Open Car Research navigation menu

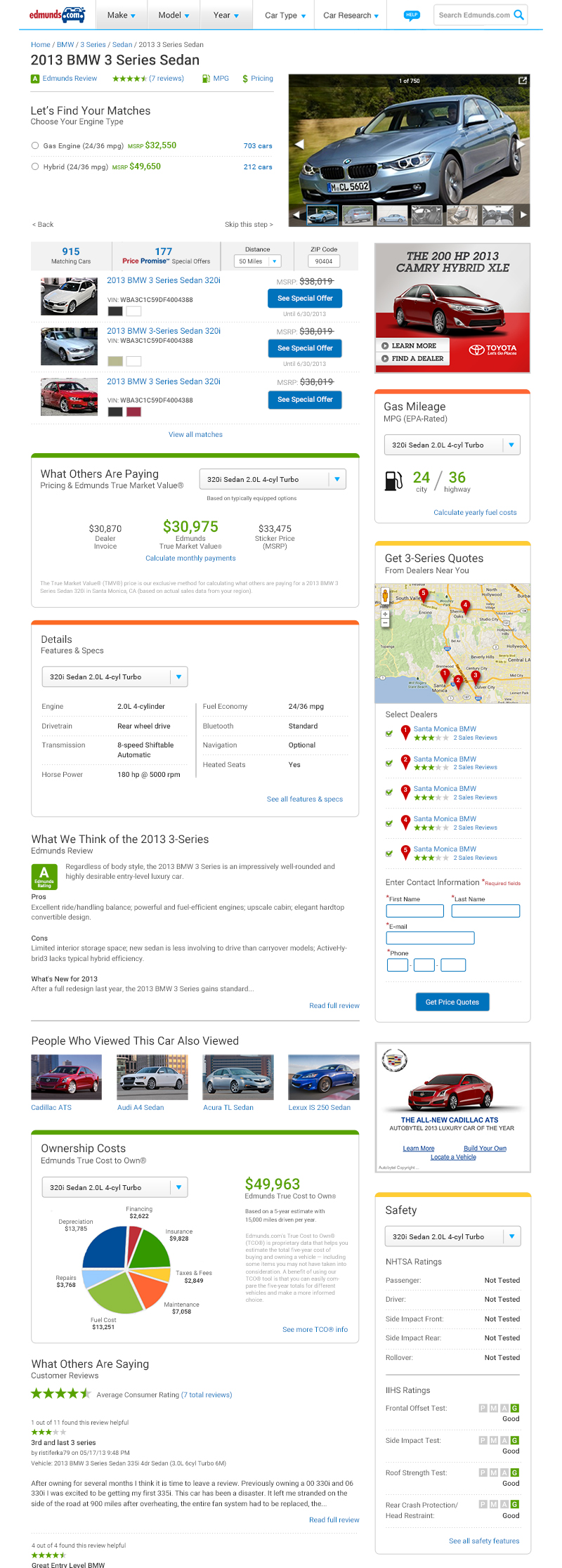tap(351, 15)
